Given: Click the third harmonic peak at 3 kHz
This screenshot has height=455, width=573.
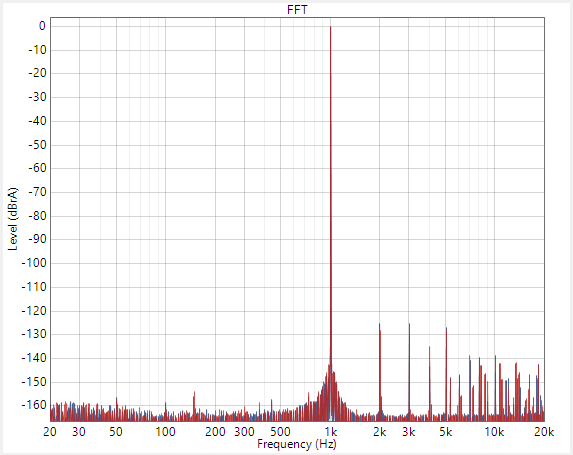Looking at the screenshot, I should pyautogui.click(x=409, y=325).
